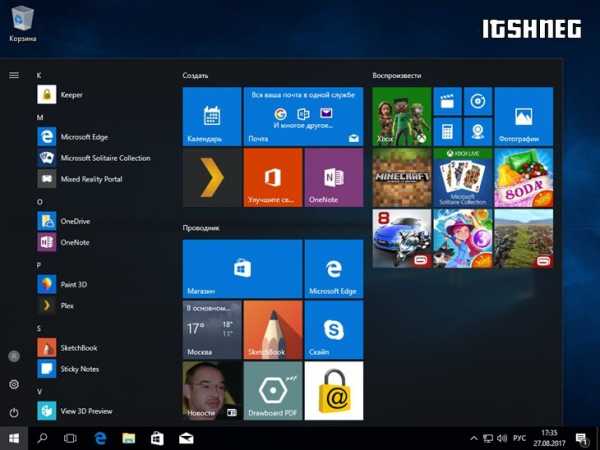Select the letter S group header

pos(39,328)
